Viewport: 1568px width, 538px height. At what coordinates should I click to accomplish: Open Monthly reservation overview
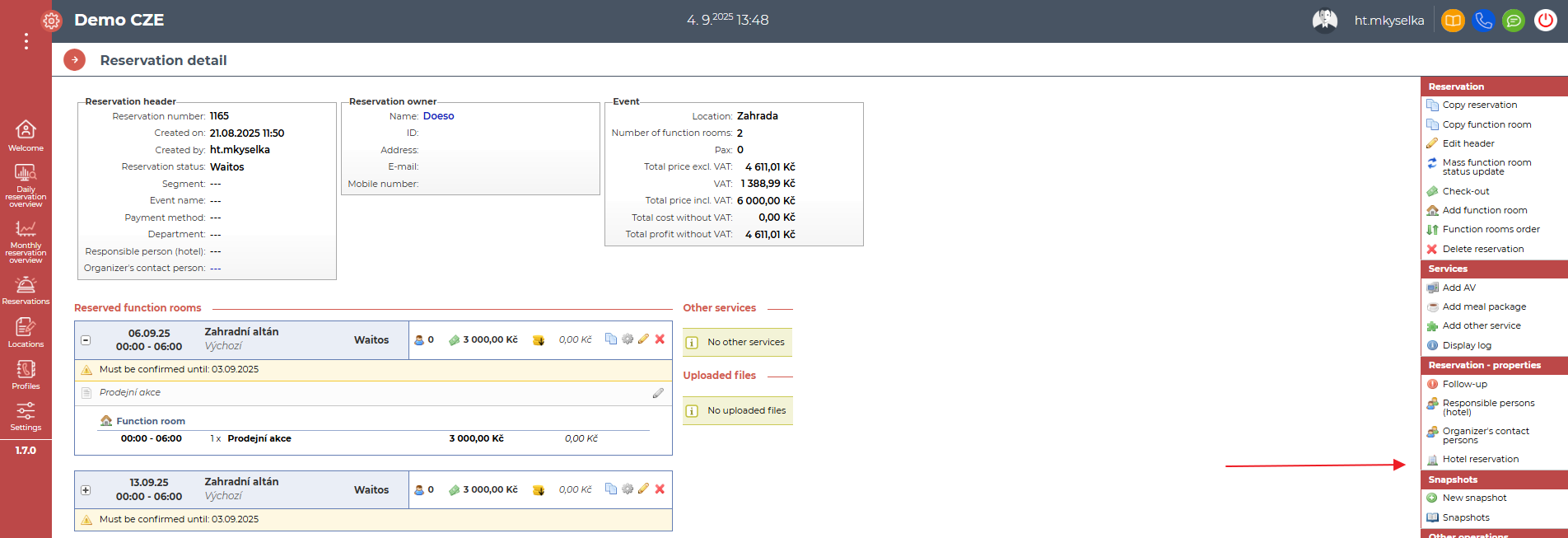click(26, 242)
